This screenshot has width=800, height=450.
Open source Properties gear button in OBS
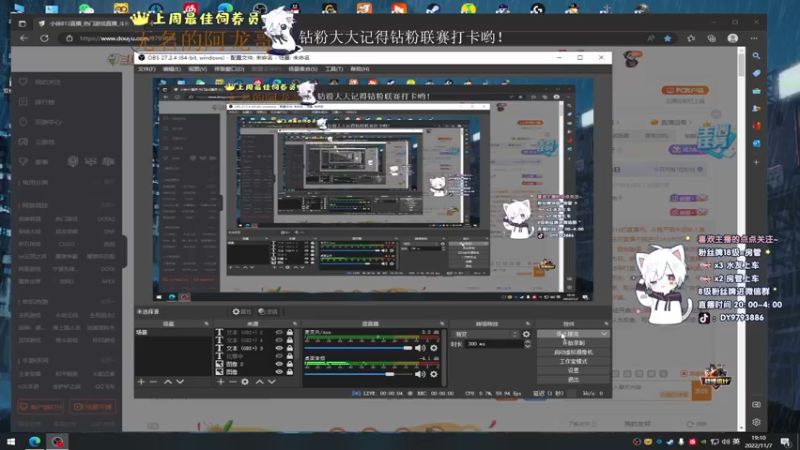241,312
